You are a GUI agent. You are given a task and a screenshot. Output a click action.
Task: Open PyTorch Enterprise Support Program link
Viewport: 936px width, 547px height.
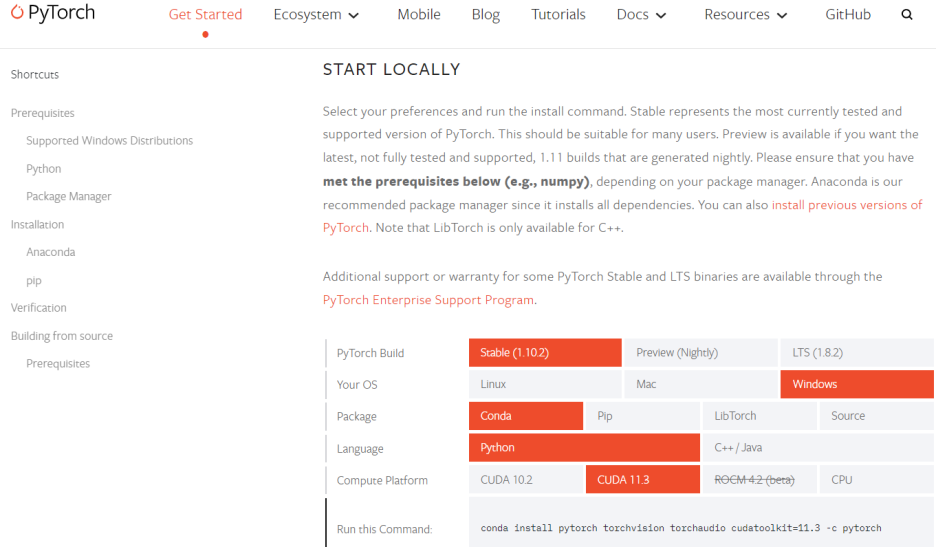point(428,300)
